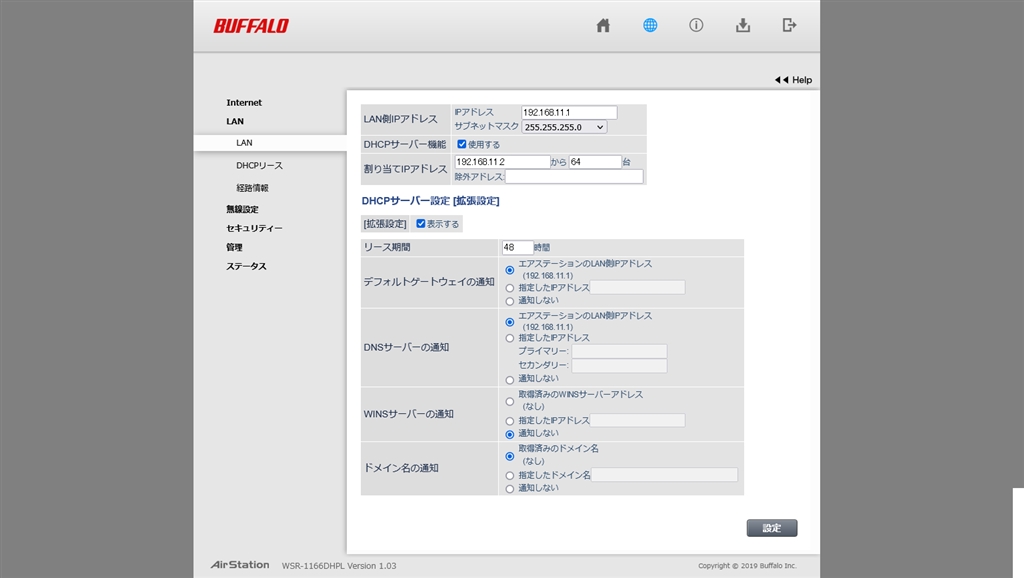This screenshot has height=578, width=1024.
Task: Click the BUFFALO logo
Action: (x=251, y=26)
